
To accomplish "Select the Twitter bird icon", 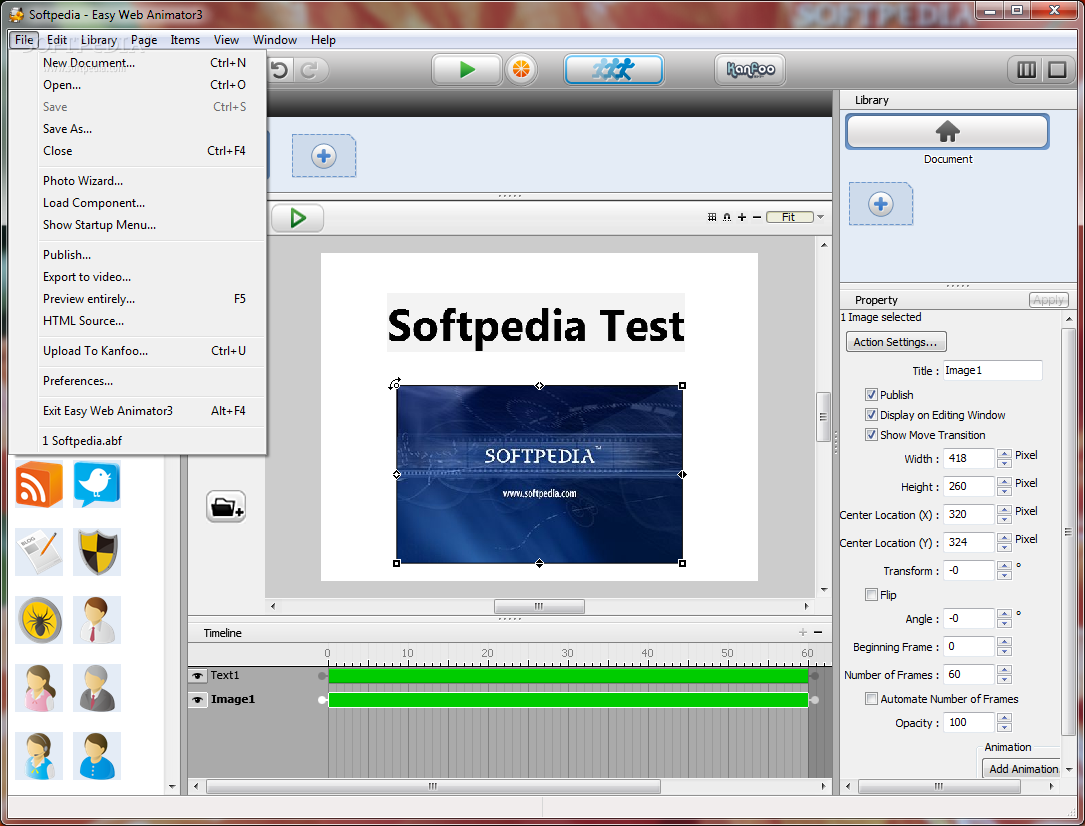I will pos(97,485).
